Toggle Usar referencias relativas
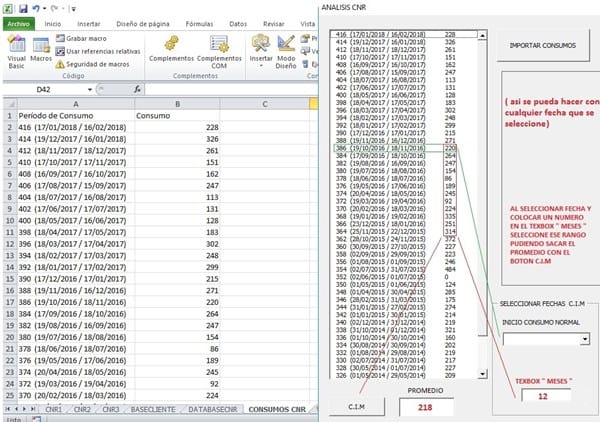The height and width of the screenshot is (422, 600). point(96,51)
